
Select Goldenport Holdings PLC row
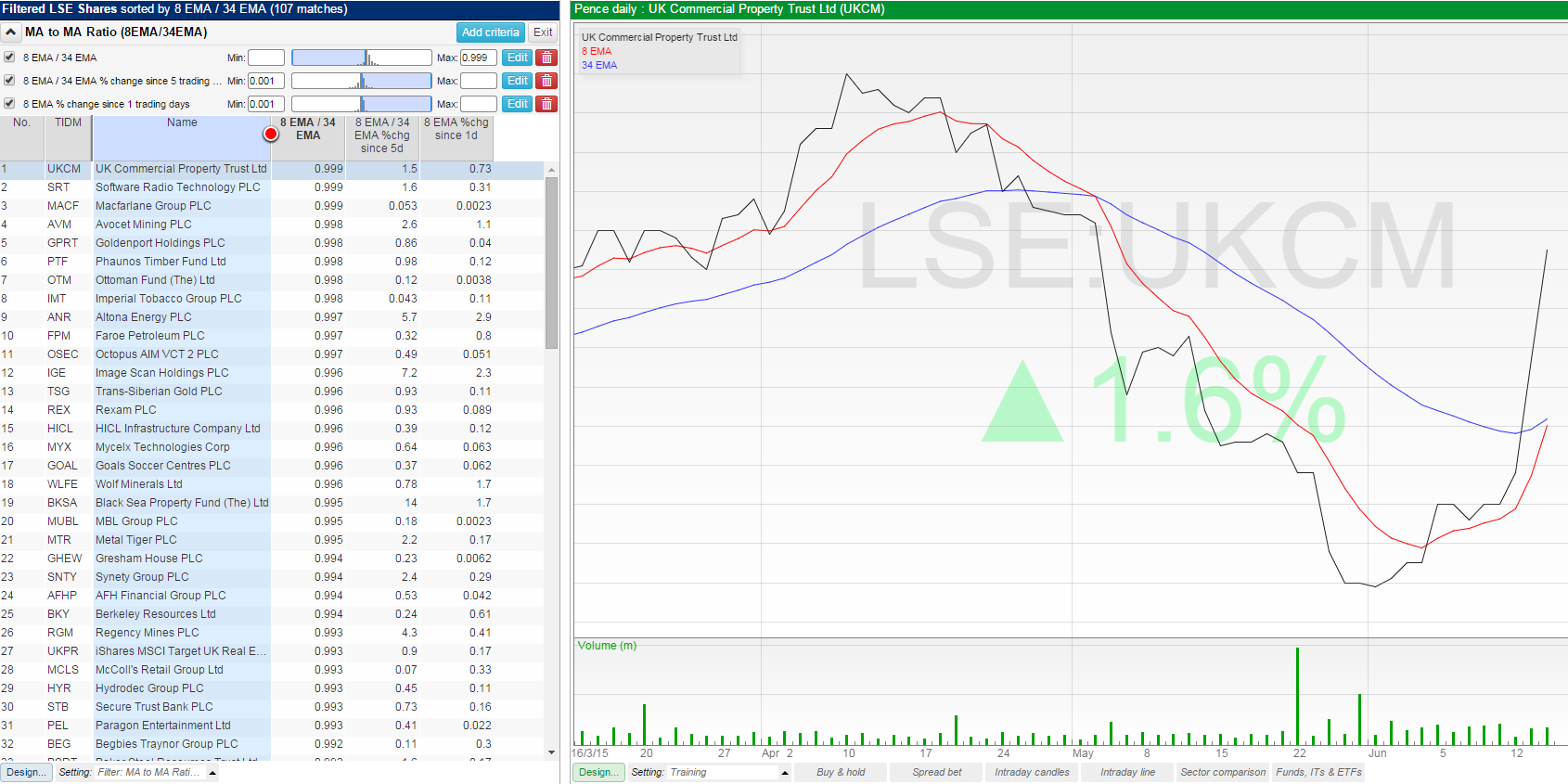click(272, 243)
